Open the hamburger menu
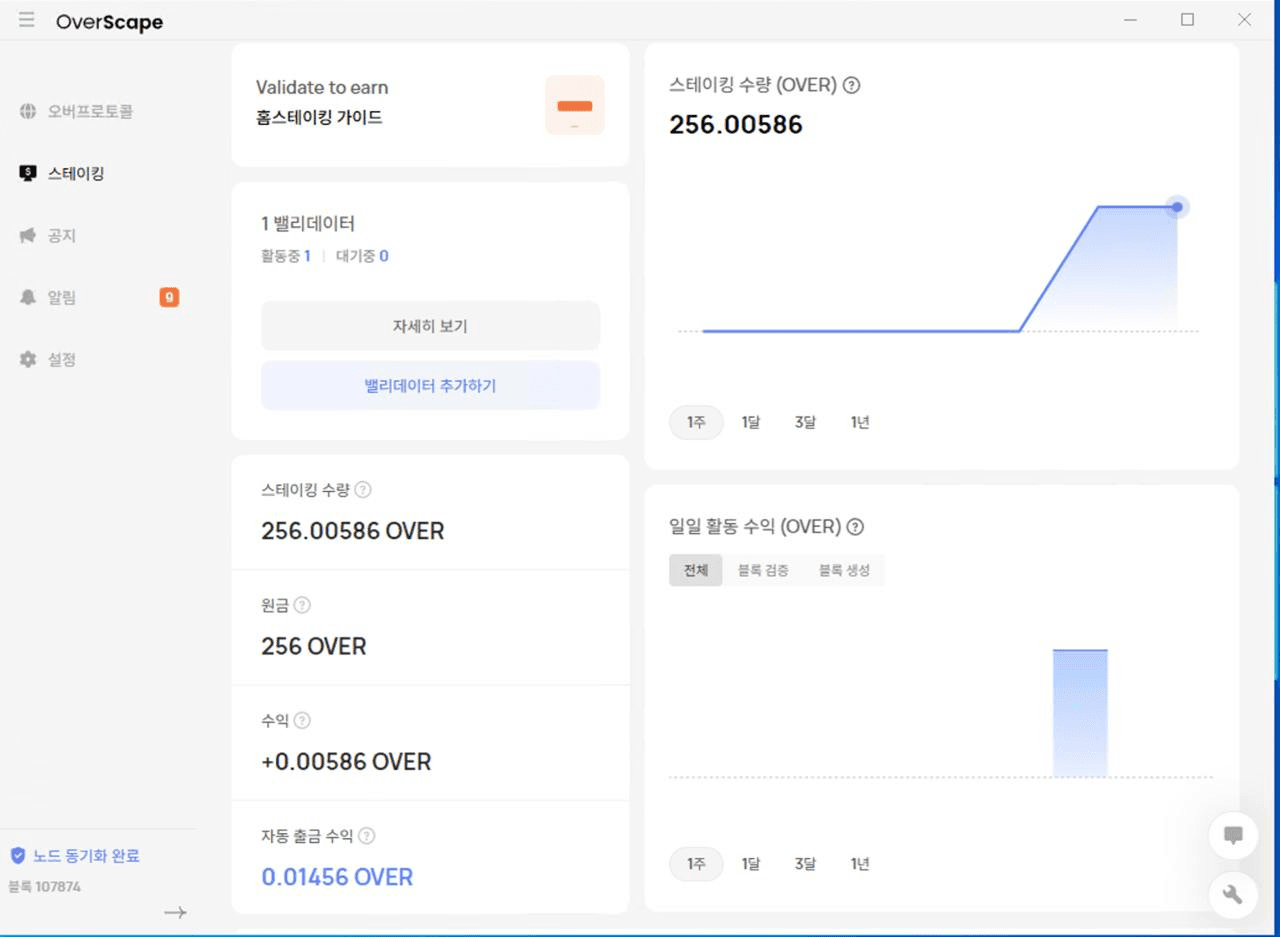This screenshot has height=937, width=1280. click(x=26, y=19)
